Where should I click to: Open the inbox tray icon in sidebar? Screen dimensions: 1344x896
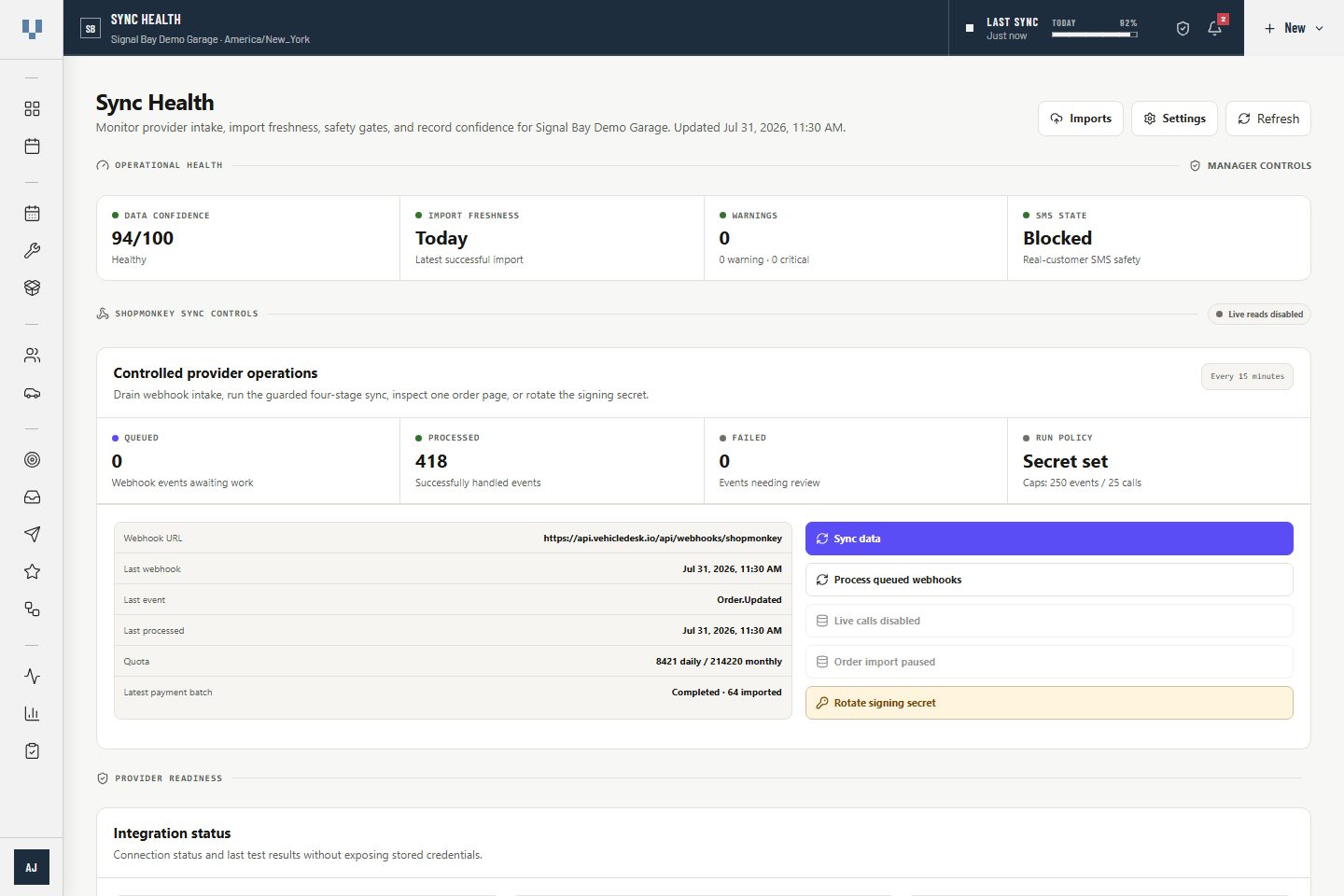tap(32, 497)
